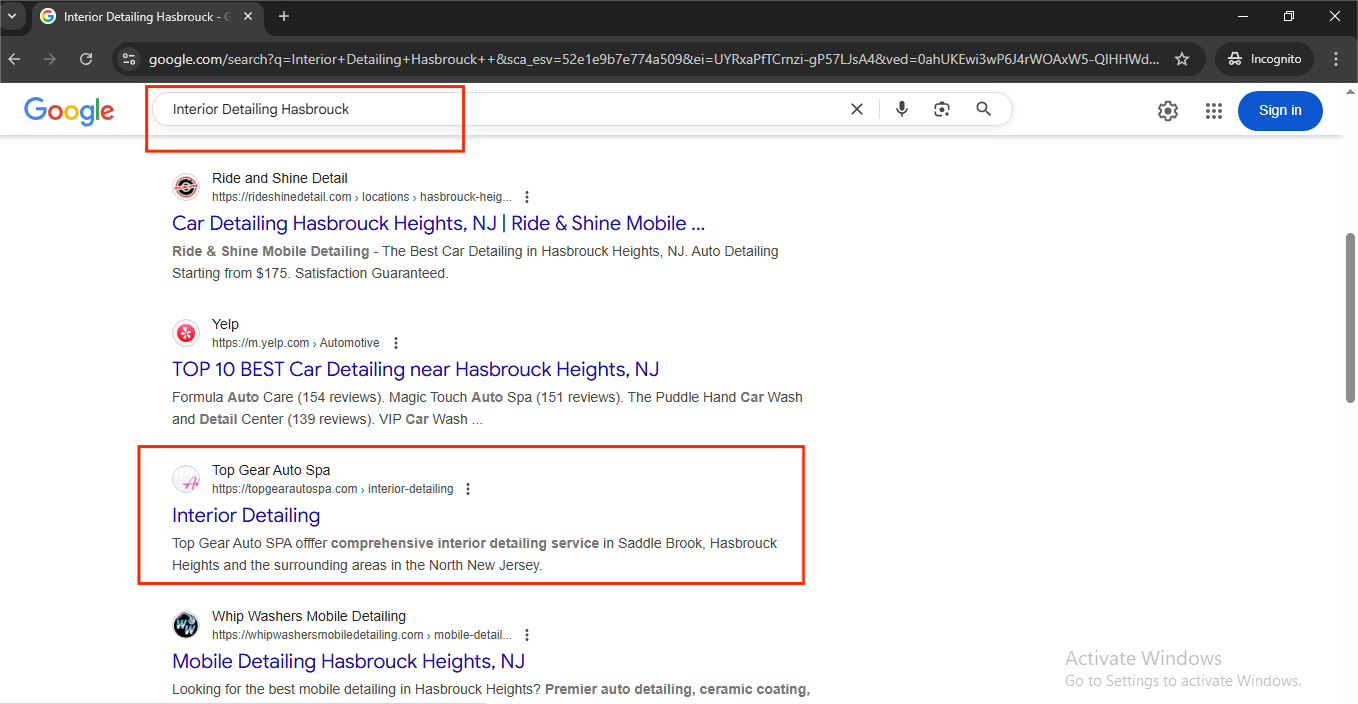
Task: Reload the current page
Action: tap(86, 59)
